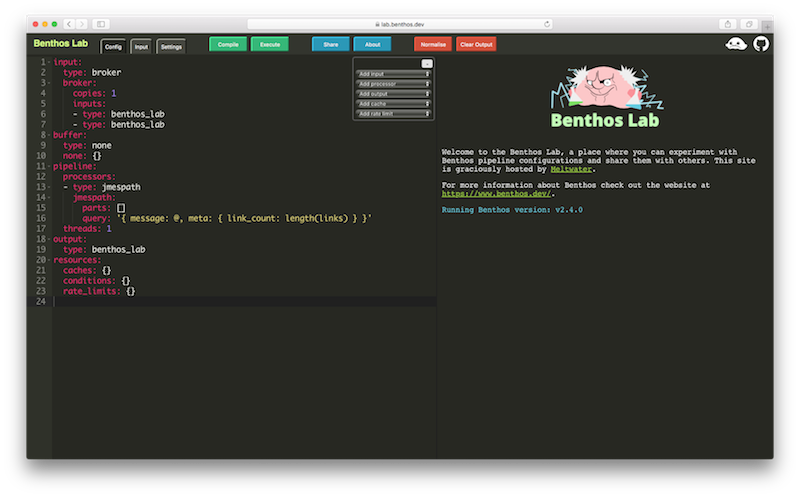Viewport: 800px width, 497px height.
Task: Click the blue About button
Action: point(372,44)
